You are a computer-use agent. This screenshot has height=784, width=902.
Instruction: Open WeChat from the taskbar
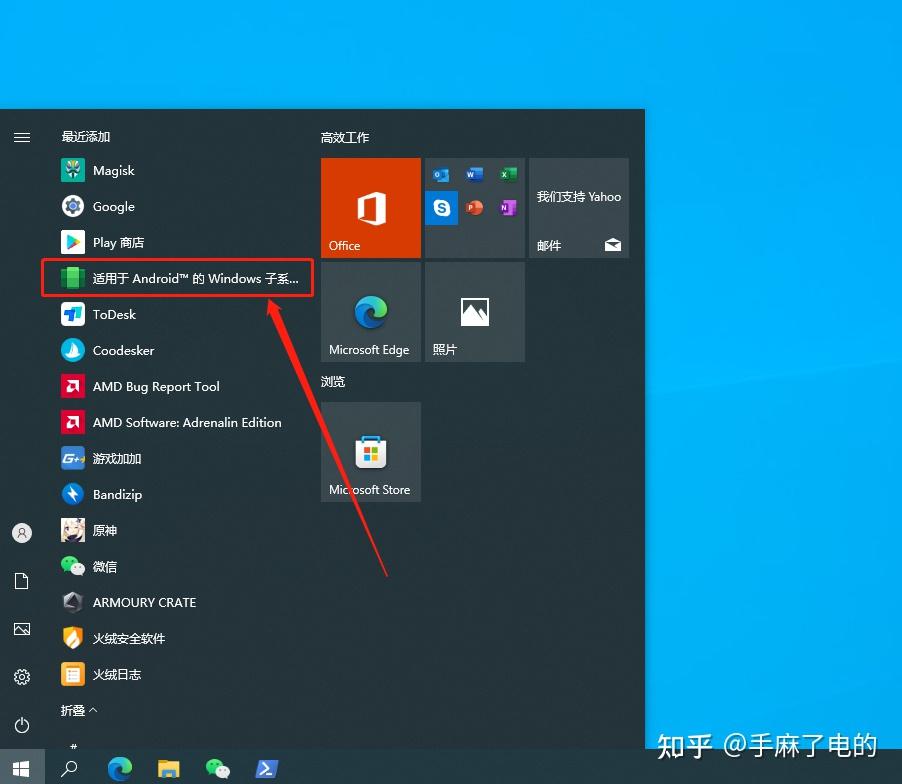[217, 768]
